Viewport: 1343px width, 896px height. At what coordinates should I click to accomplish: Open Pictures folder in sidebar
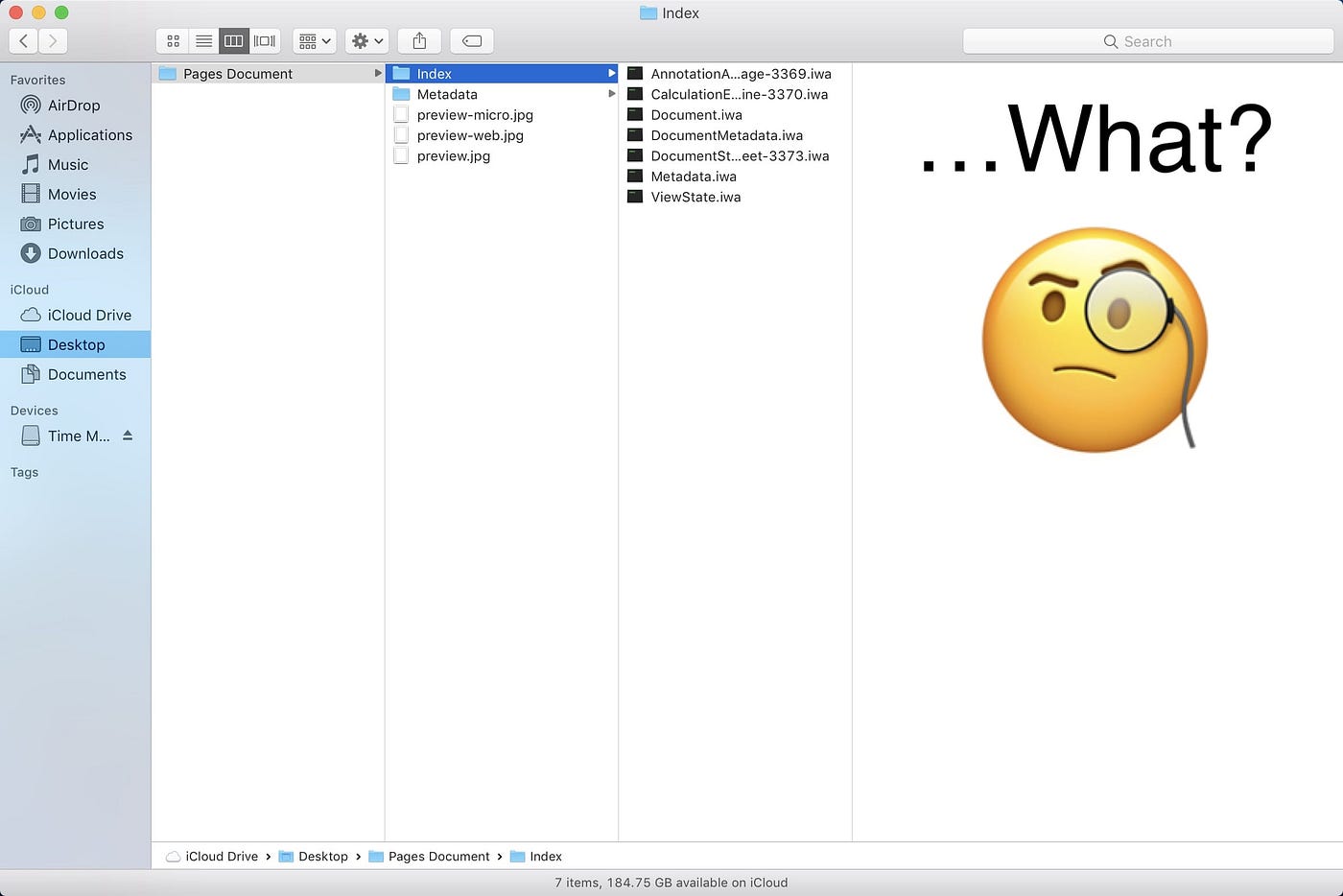click(75, 224)
